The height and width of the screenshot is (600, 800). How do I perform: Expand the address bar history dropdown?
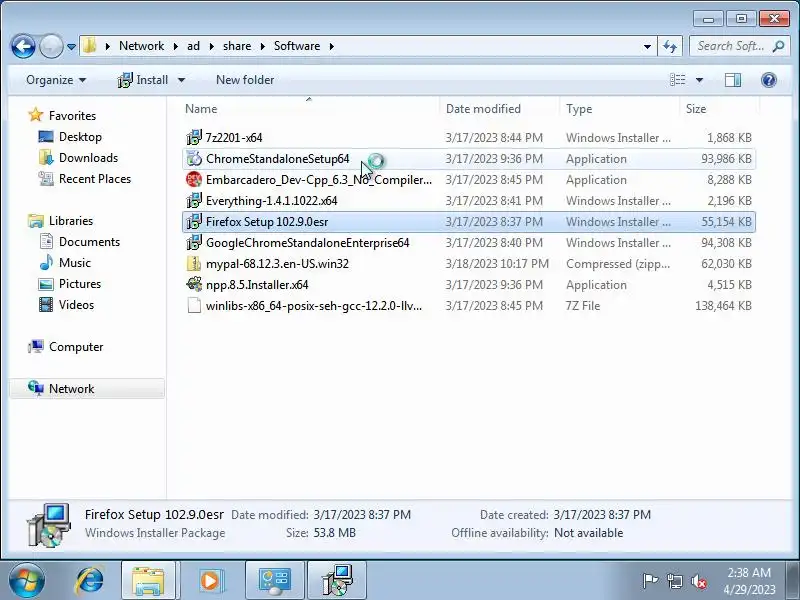[647, 46]
